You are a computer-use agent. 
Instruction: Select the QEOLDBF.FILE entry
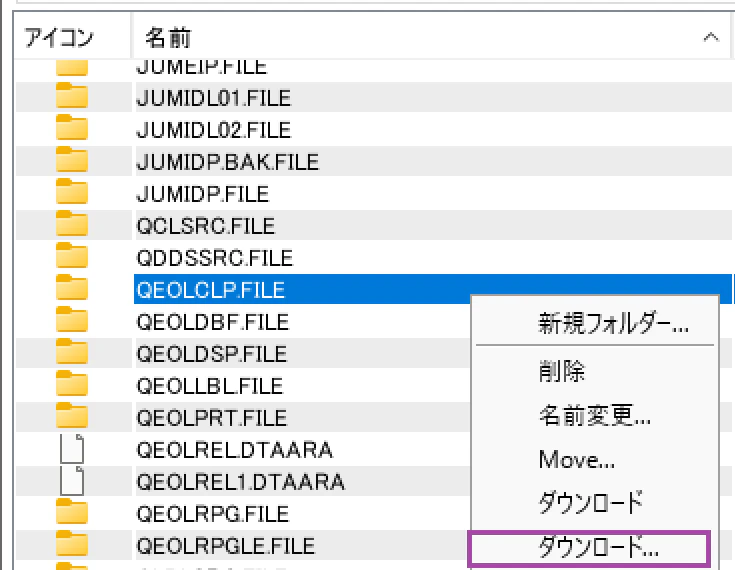[x=213, y=322]
